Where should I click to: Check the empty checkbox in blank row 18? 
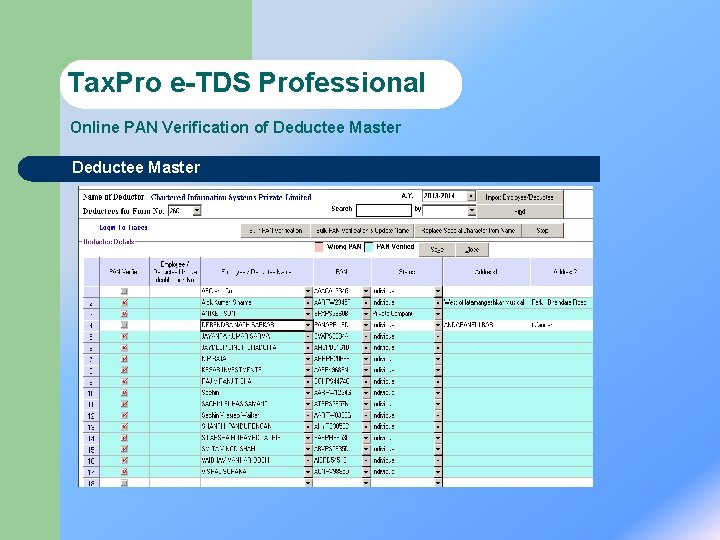(x=124, y=483)
